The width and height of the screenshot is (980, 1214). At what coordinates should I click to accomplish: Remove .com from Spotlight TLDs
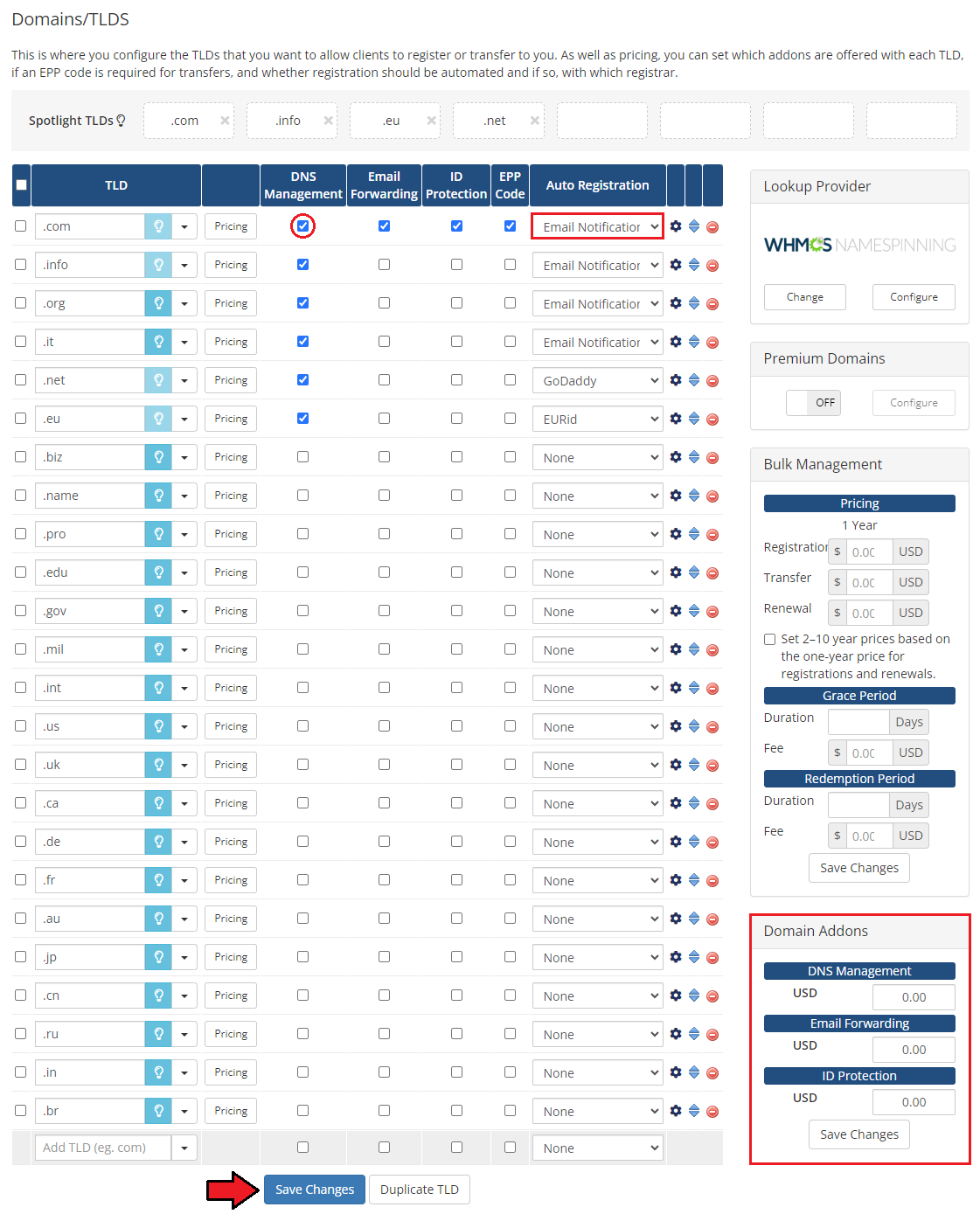(225, 121)
